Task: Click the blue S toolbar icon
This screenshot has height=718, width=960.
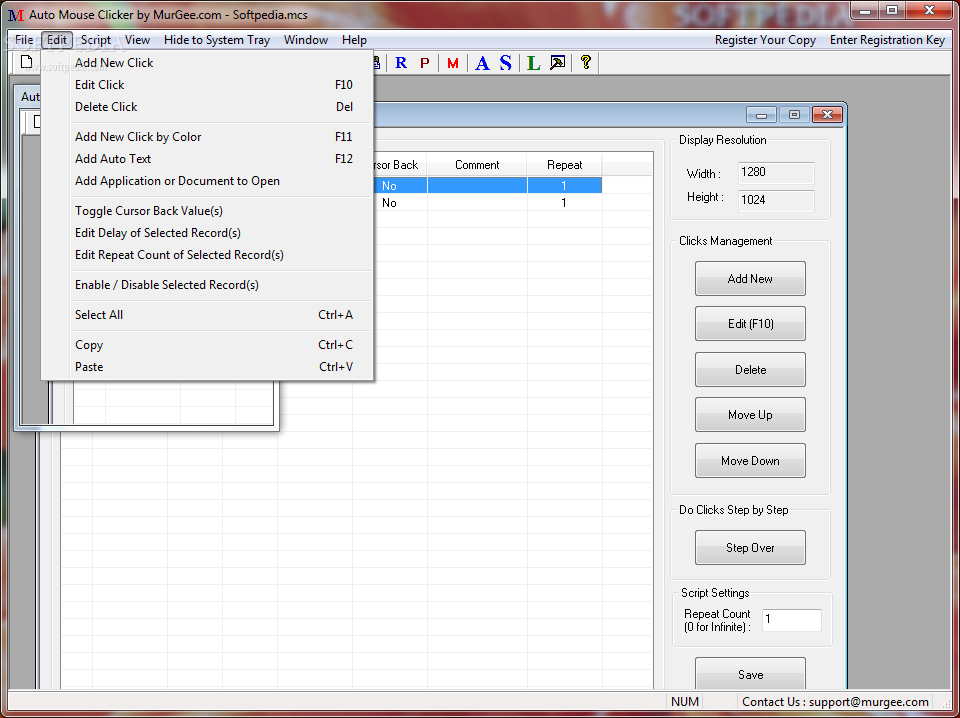Action: (x=505, y=62)
